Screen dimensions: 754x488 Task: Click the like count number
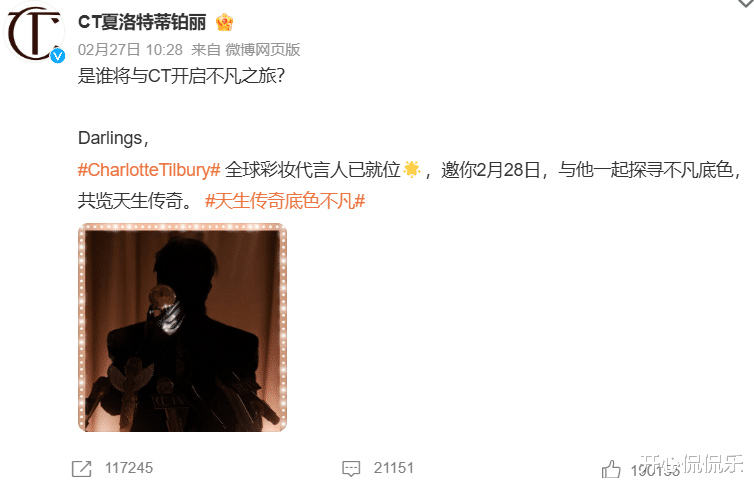(x=655, y=471)
